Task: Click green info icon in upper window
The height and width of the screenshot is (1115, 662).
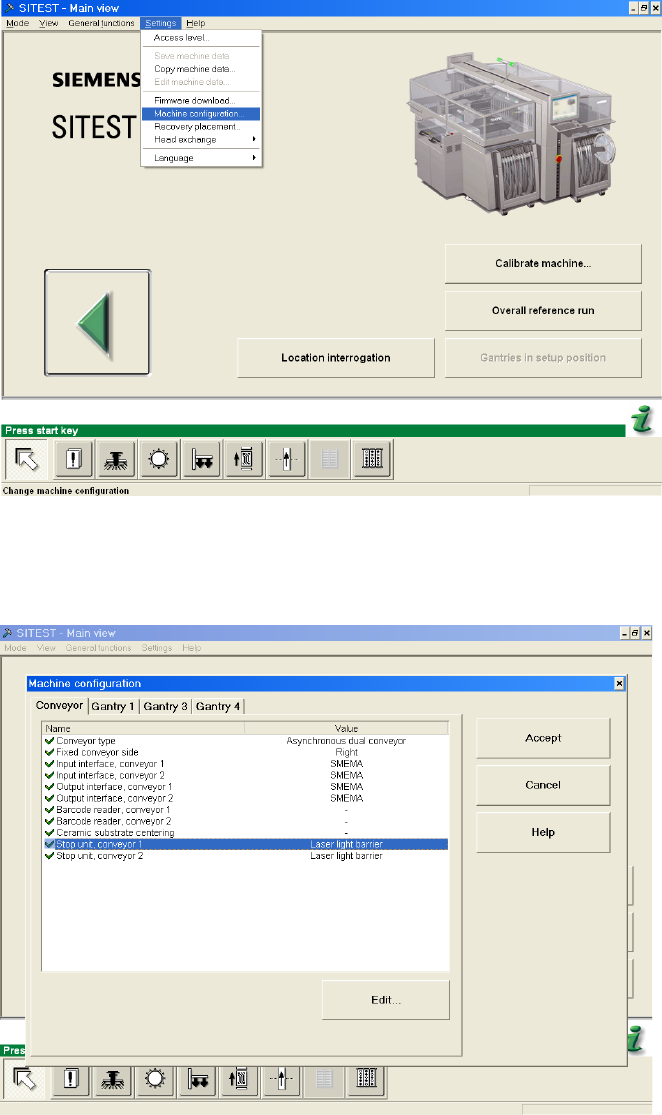Action: (x=644, y=420)
